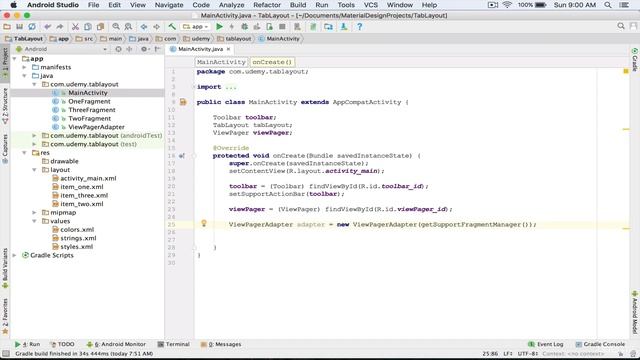This screenshot has height=360, width=640.
Task: Open the app run configuration dropdown
Action: pyautogui.click(x=196, y=27)
